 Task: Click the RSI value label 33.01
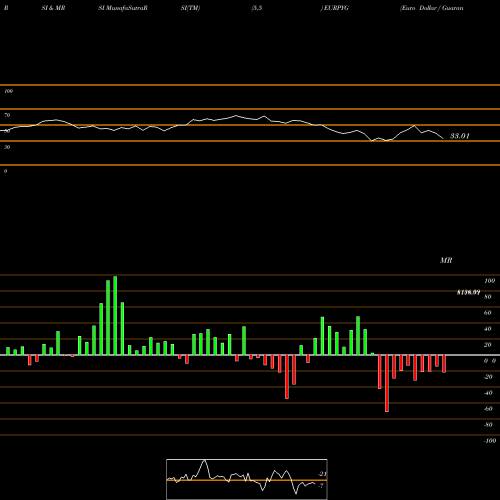tap(460, 136)
